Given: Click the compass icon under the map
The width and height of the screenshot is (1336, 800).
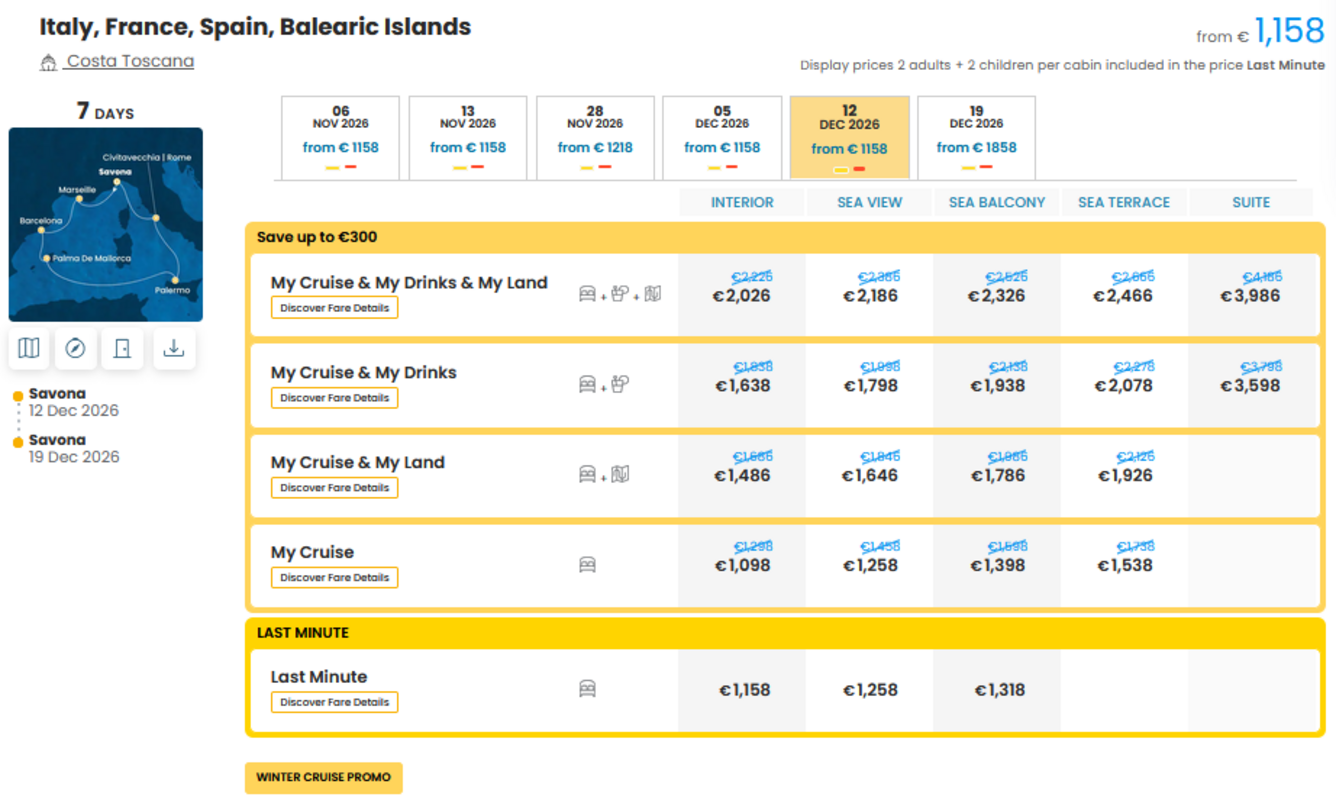Looking at the screenshot, I should tap(75, 348).
